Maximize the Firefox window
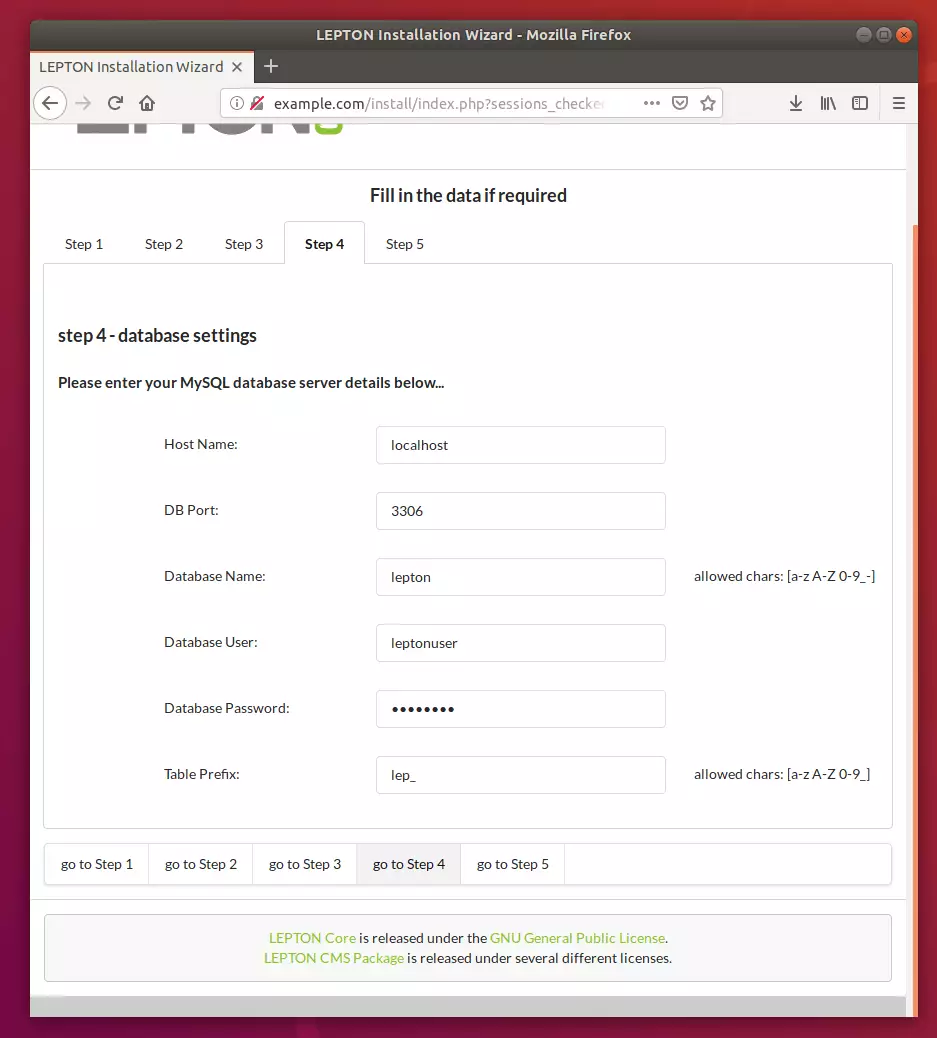This screenshot has width=937, height=1038. pyautogui.click(x=883, y=35)
